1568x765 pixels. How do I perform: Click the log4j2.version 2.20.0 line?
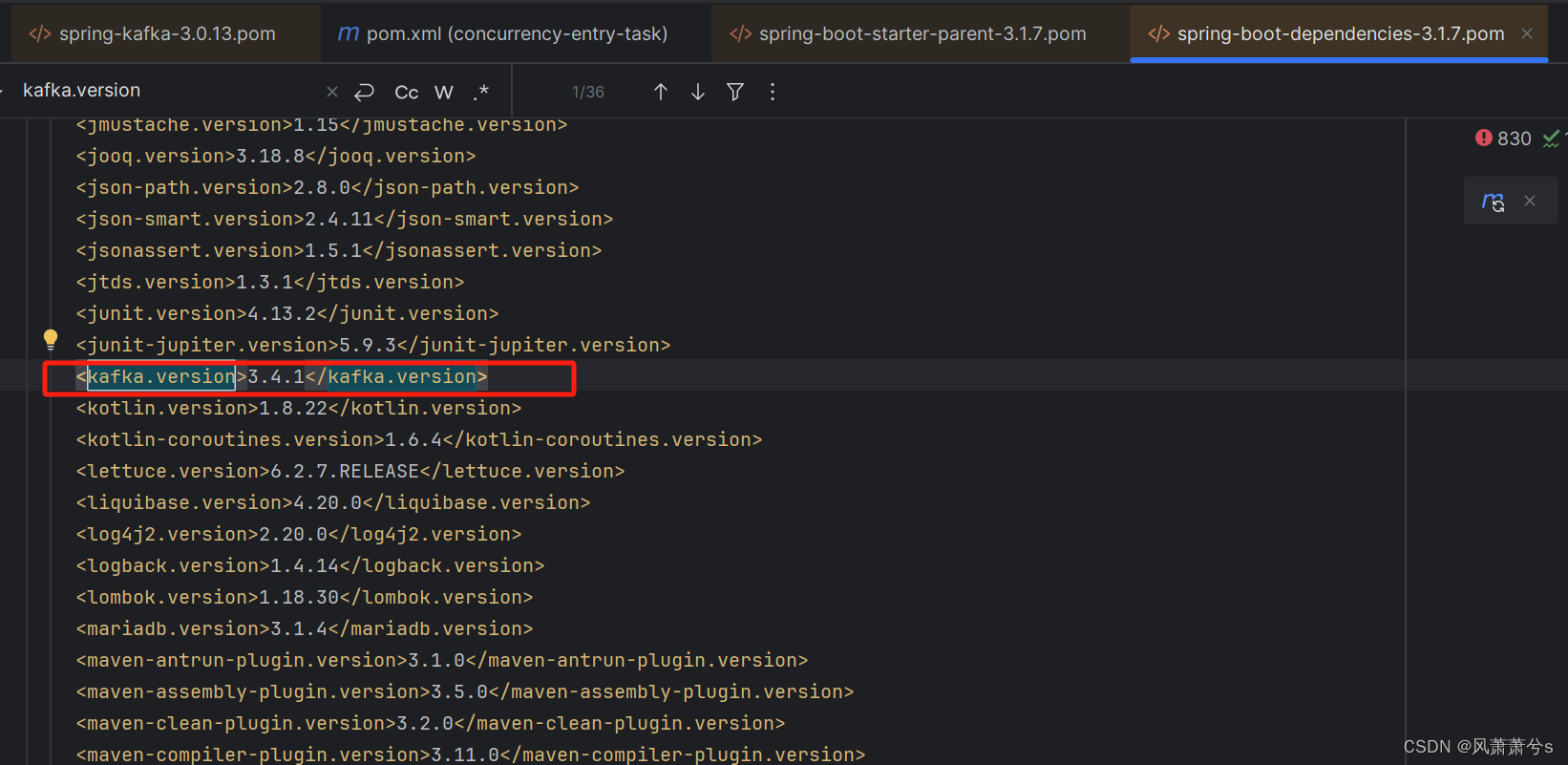(299, 534)
